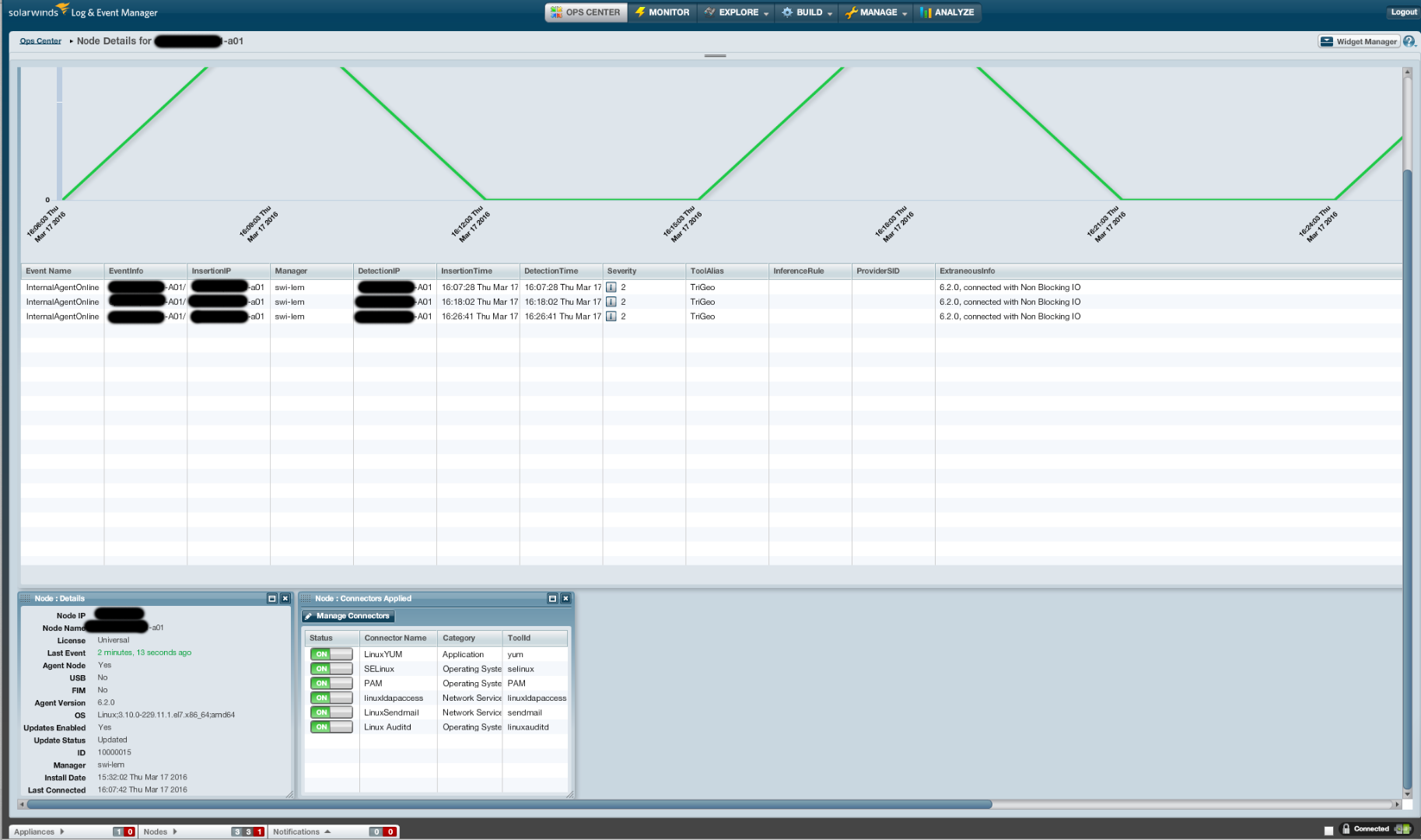Disable the LinuxSendmail connector

331,712
